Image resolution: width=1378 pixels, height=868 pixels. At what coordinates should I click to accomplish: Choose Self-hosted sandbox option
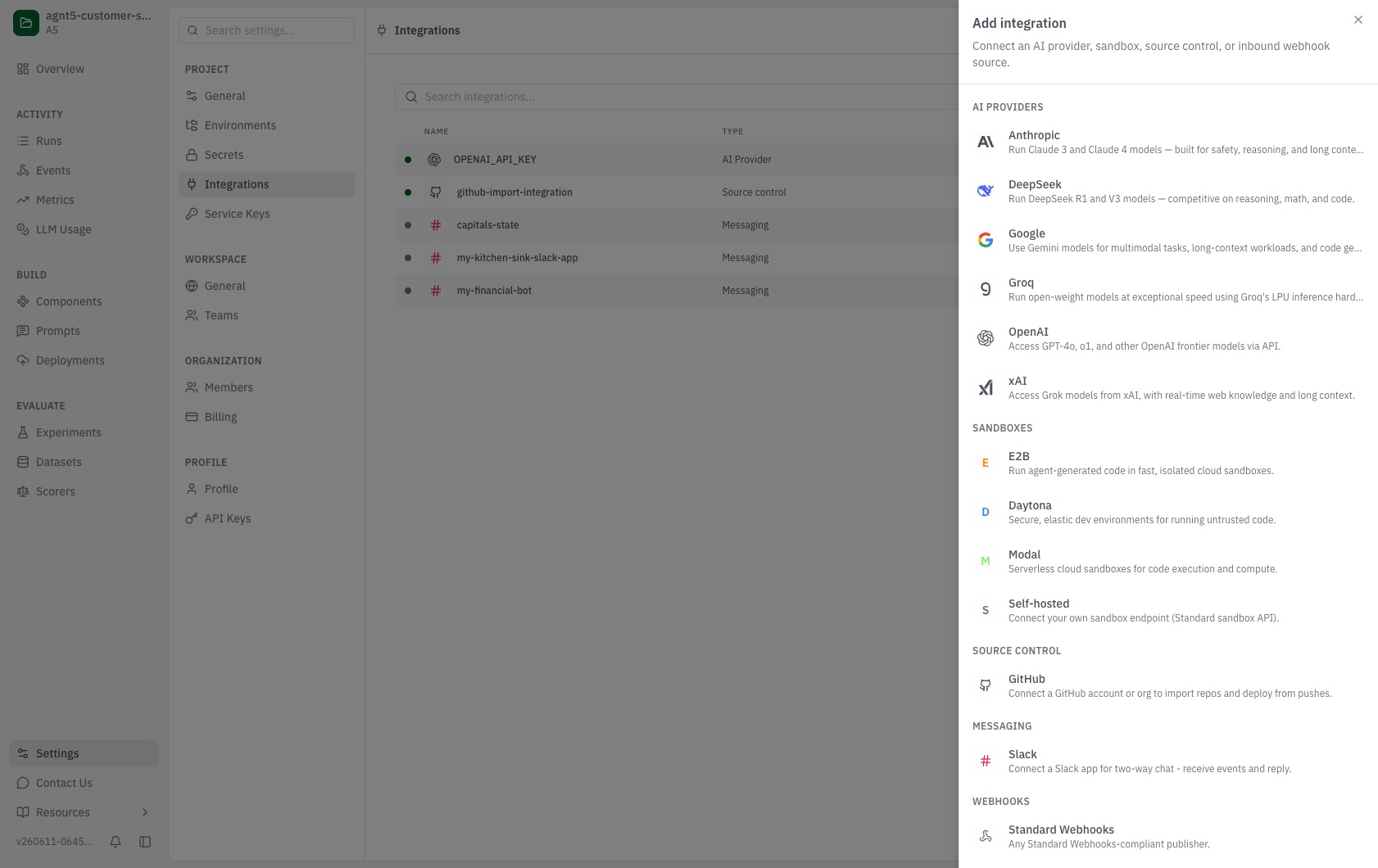[x=1168, y=610]
